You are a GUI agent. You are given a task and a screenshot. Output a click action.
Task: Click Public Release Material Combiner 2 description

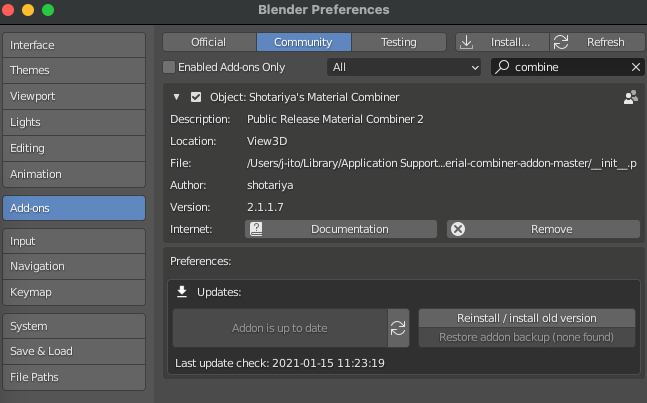pos(335,119)
